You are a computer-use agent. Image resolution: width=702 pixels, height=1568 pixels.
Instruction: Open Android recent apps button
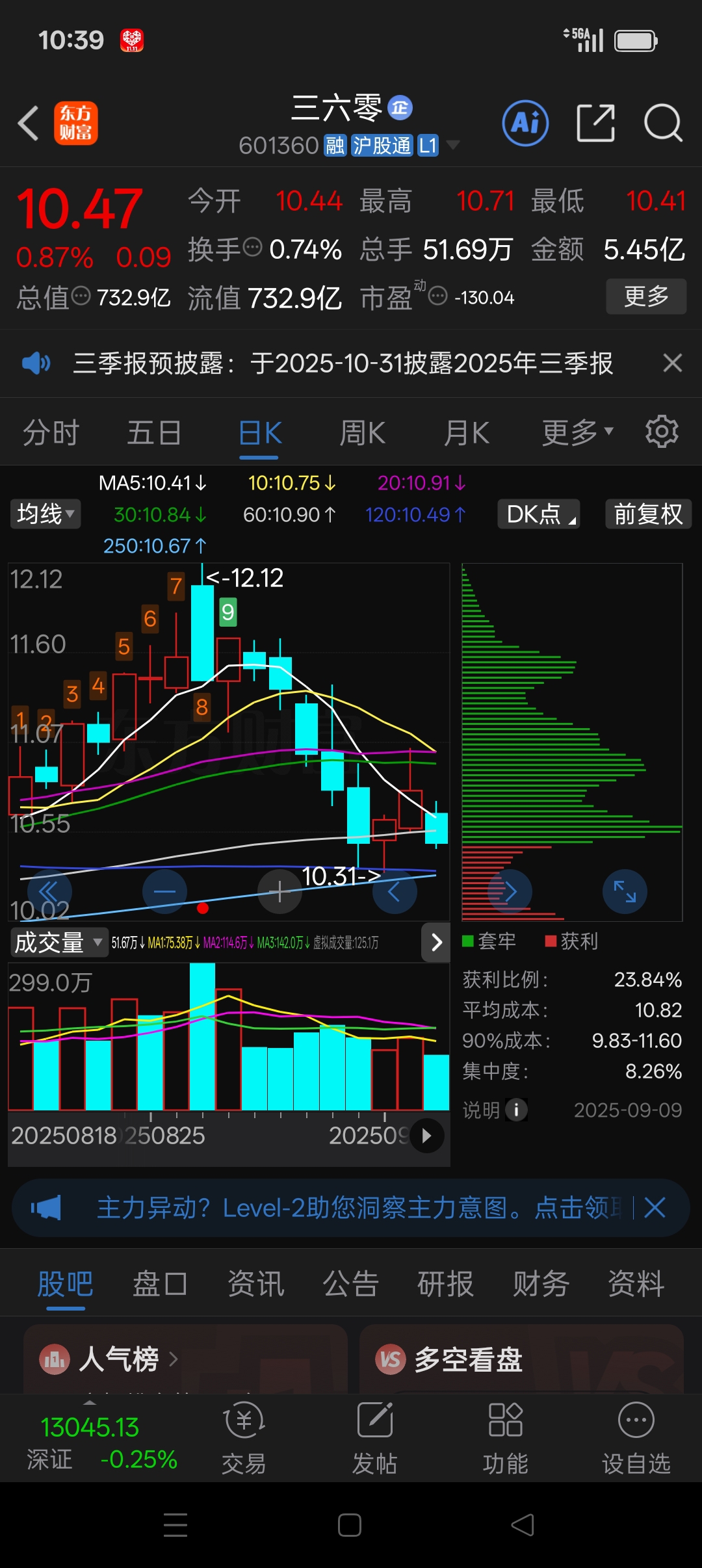175,1524
